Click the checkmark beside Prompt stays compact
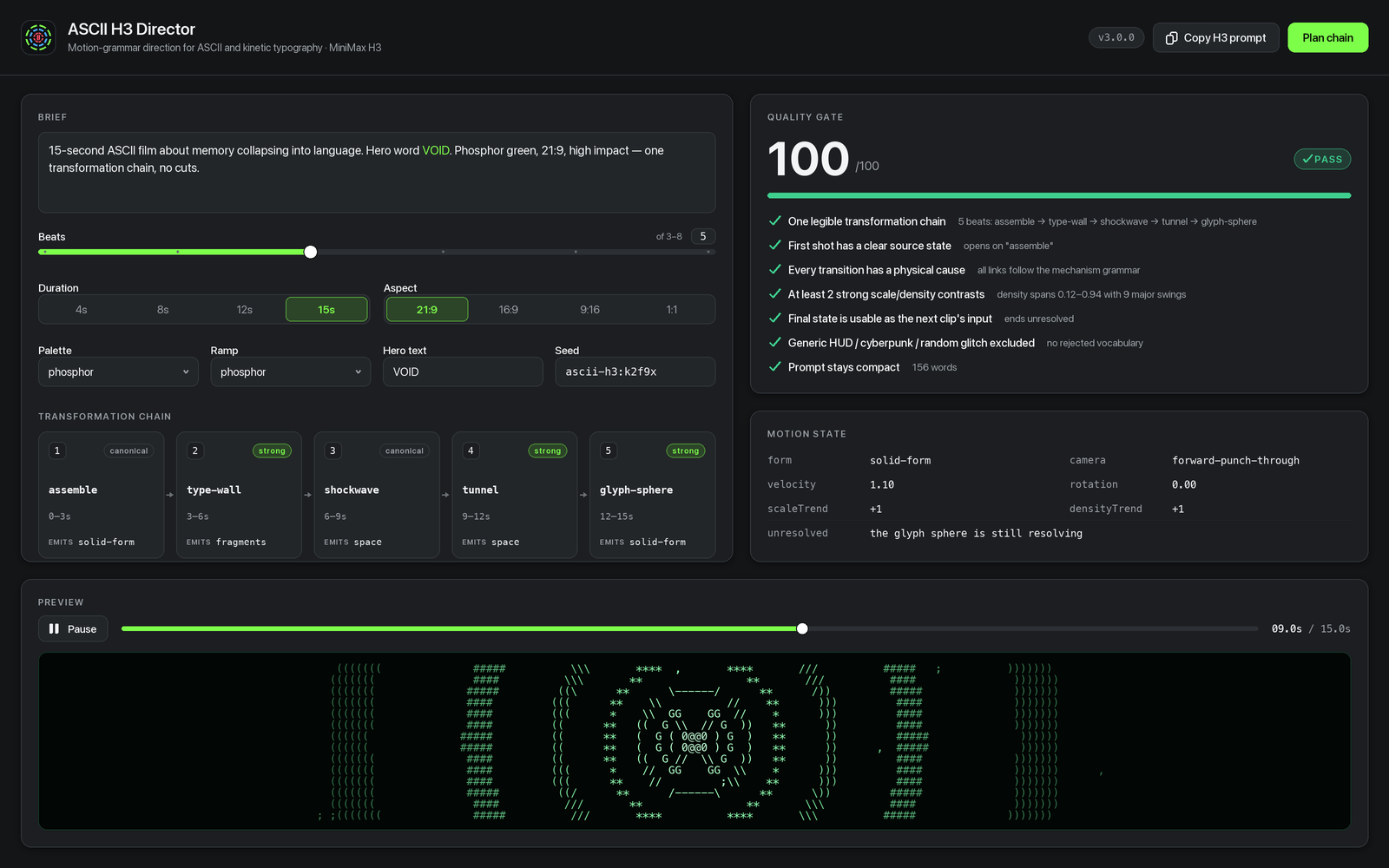 pos(775,367)
